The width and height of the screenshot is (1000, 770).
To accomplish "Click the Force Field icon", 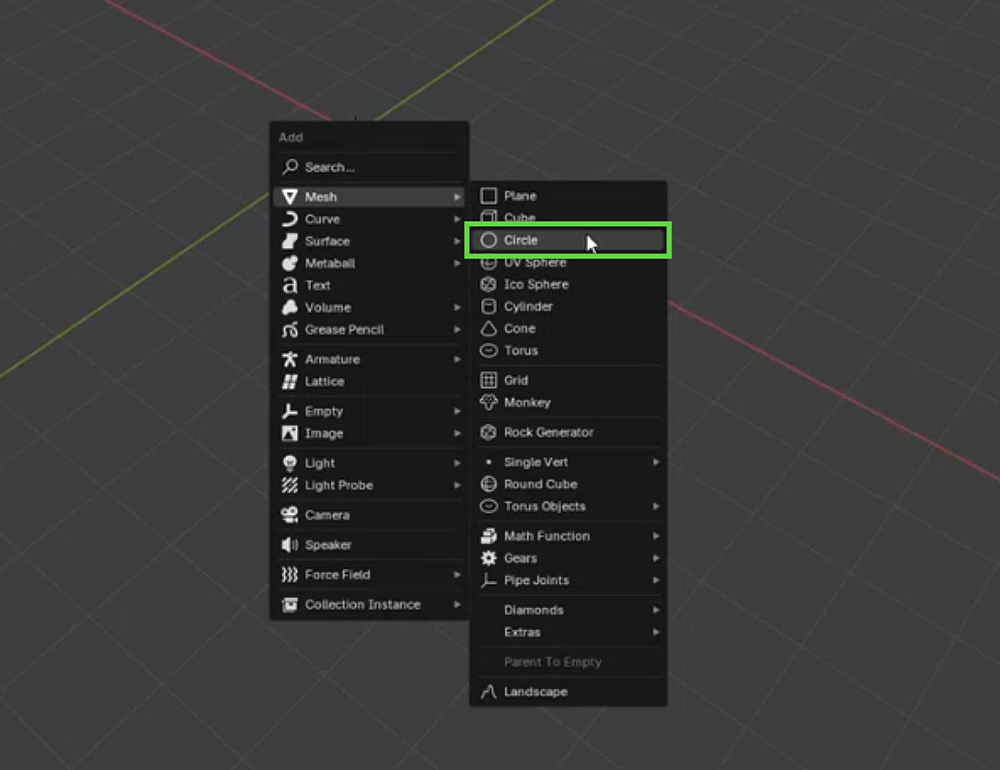I will (290, 574).
